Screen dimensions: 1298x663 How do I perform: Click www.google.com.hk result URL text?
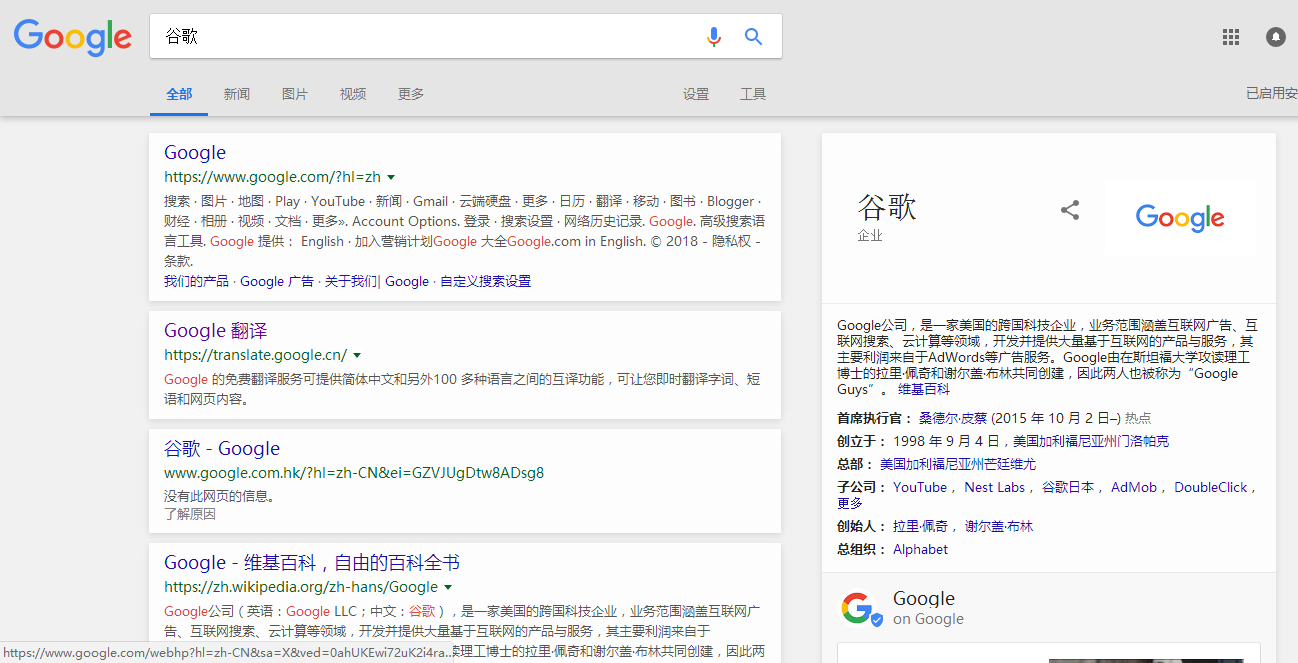(354, 473)
